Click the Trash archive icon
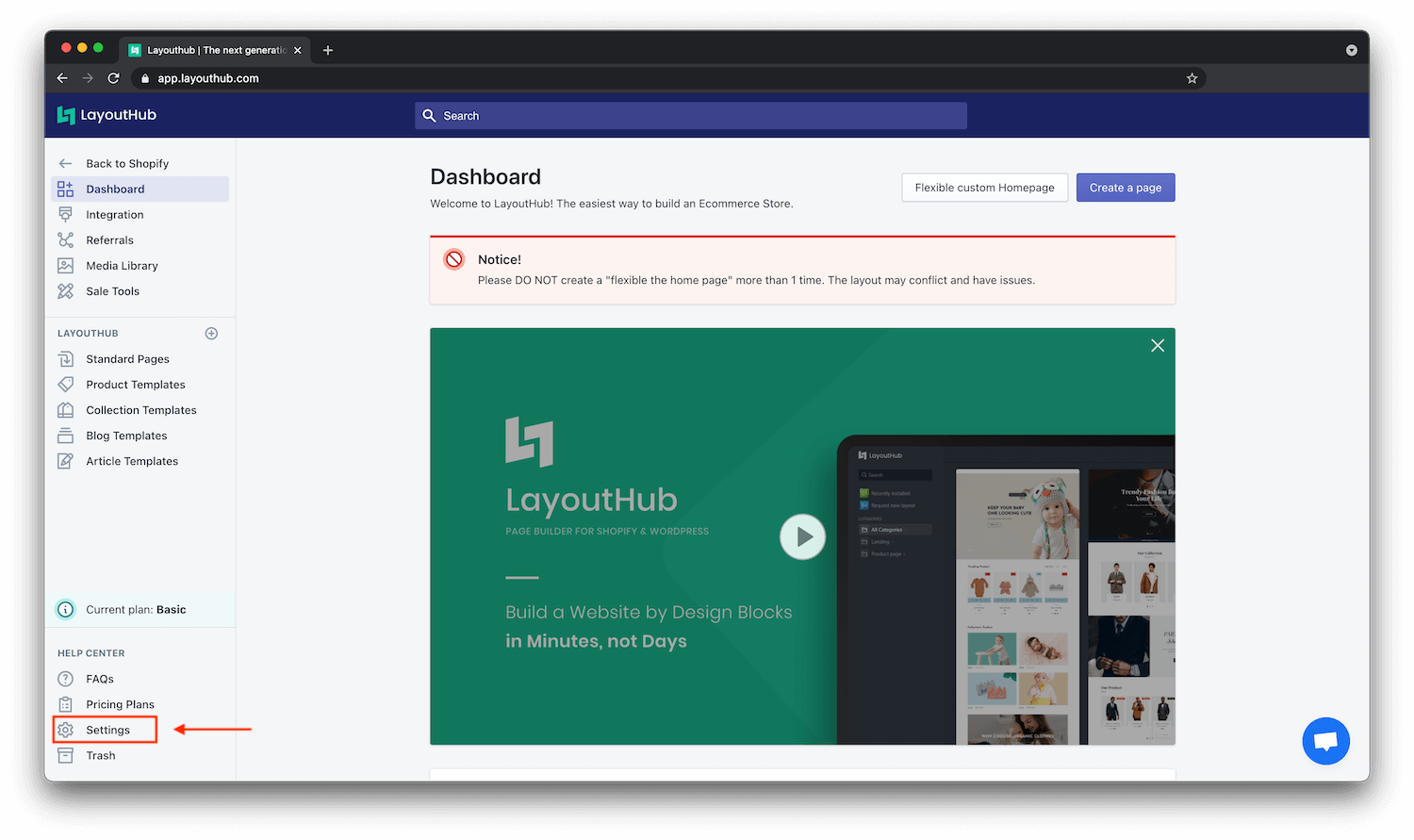 (65, 754)
